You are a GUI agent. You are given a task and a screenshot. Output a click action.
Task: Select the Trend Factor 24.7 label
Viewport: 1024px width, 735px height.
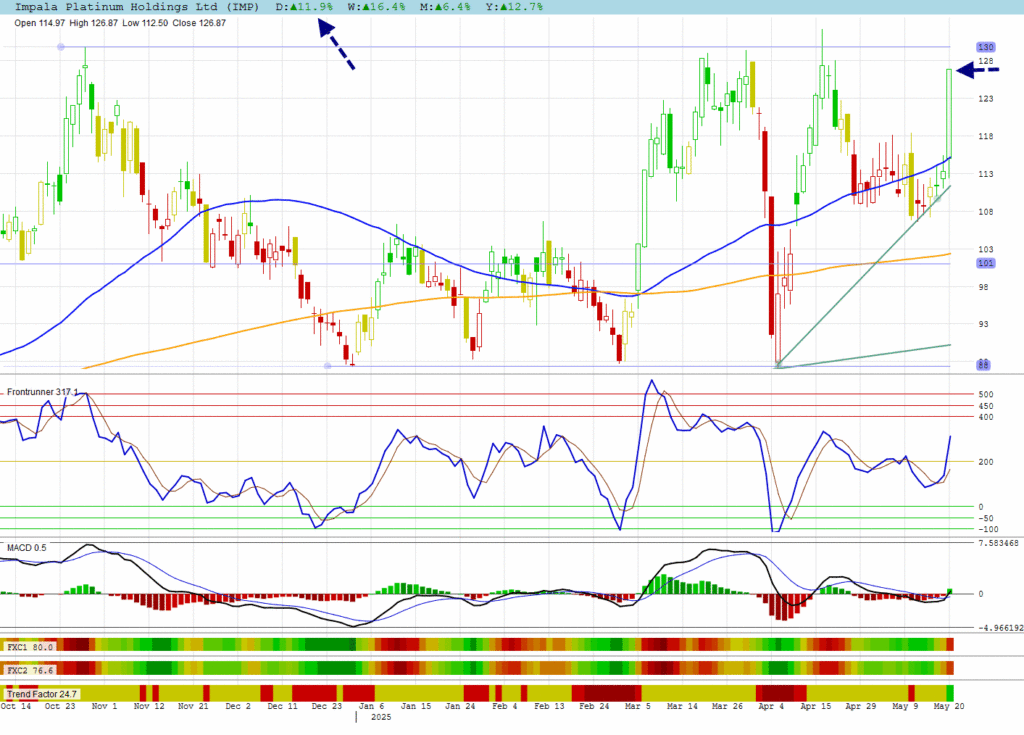(x=42, y=694)
